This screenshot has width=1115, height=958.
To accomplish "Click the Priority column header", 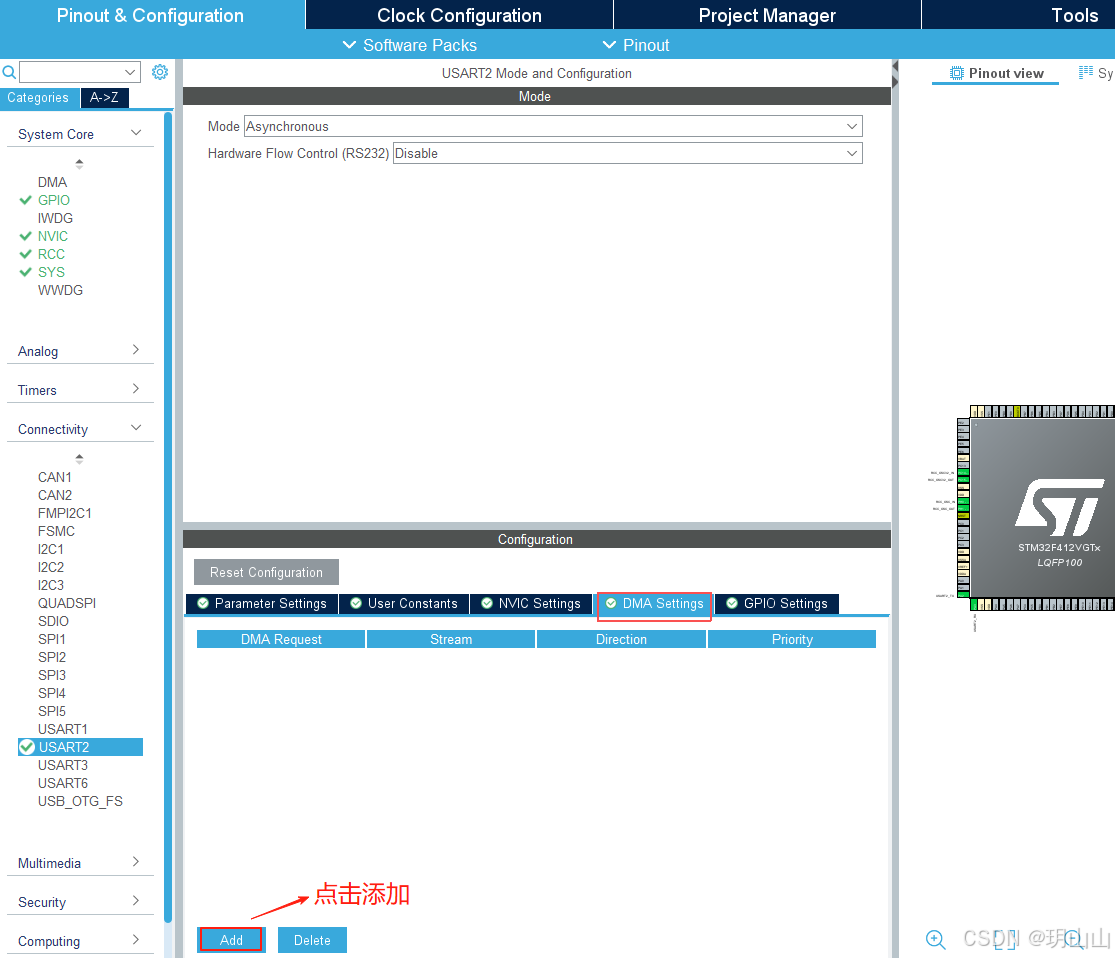I will 792,639.
